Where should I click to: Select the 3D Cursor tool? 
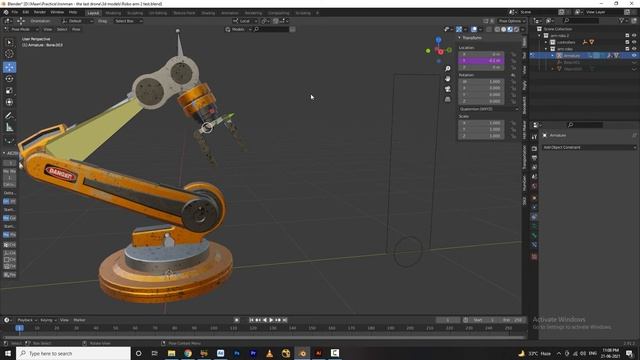(9, 53)
